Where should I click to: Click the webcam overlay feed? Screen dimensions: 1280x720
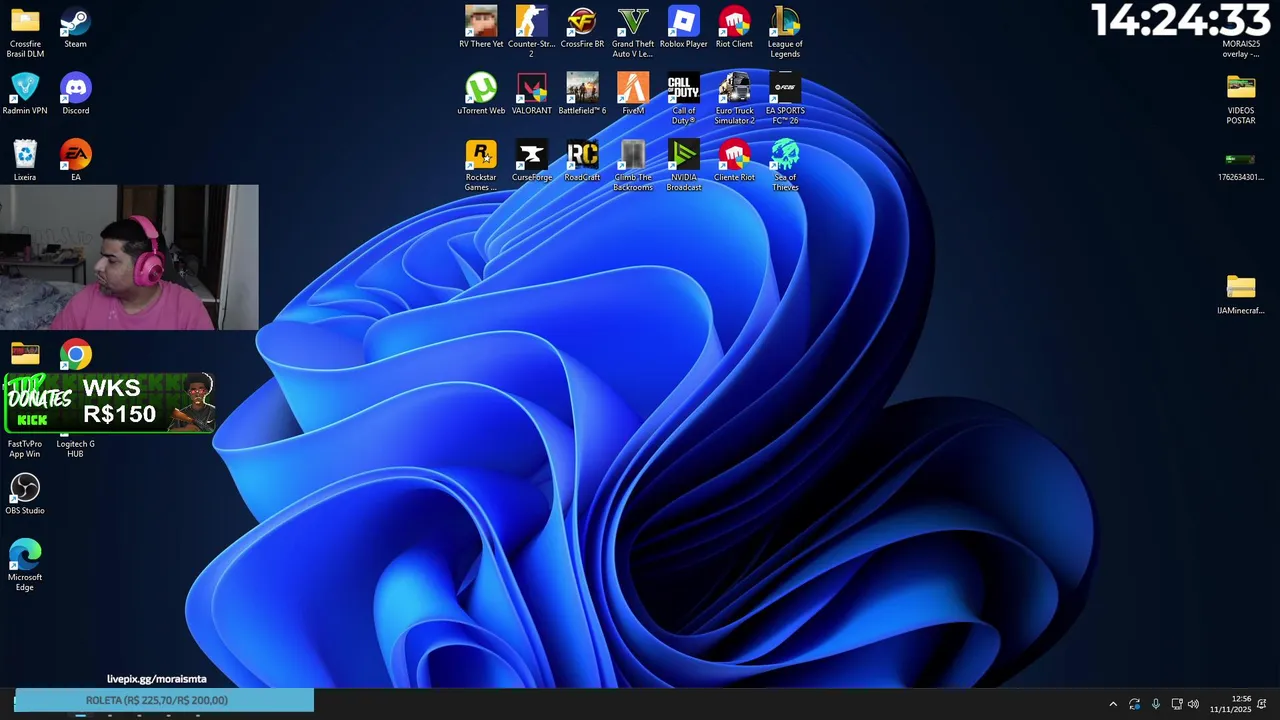(129, 257)
